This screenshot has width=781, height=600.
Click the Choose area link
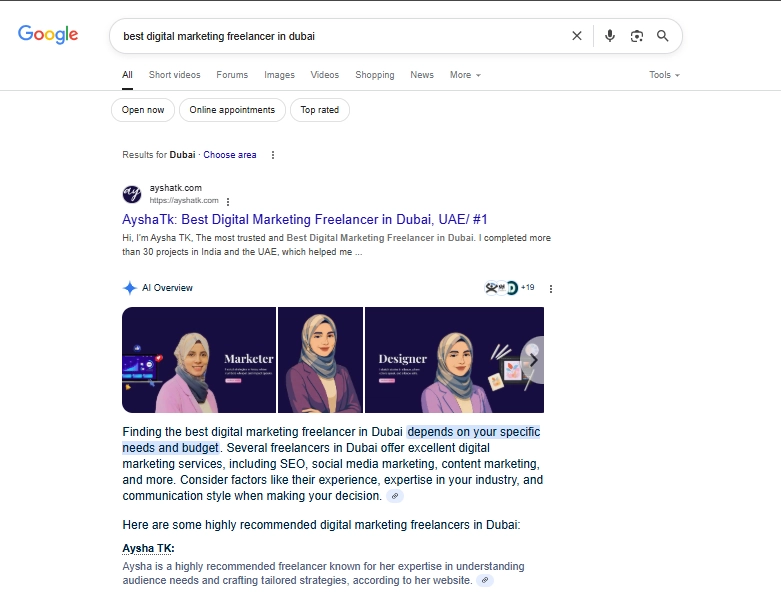(x=230, y=155)
